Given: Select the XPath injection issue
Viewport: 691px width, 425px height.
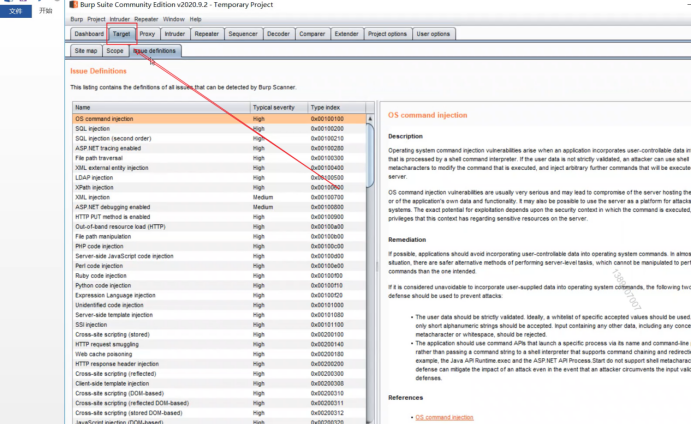Looking at the screenshot, I should (x=219, y=187).
